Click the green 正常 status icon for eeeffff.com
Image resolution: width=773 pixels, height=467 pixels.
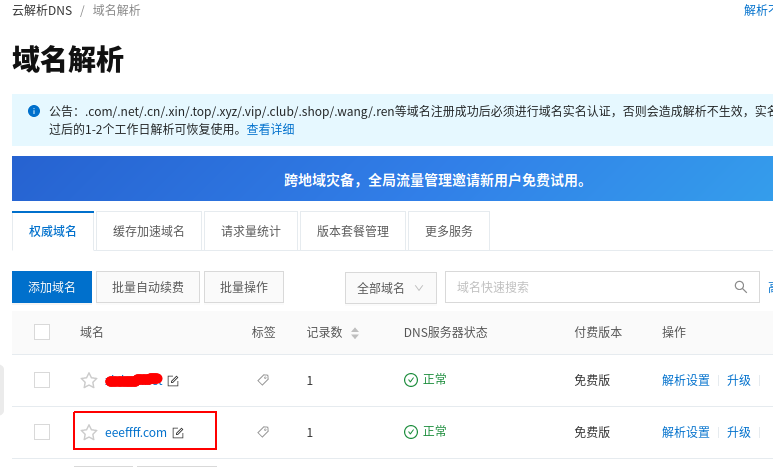click(x=411, y=432)
